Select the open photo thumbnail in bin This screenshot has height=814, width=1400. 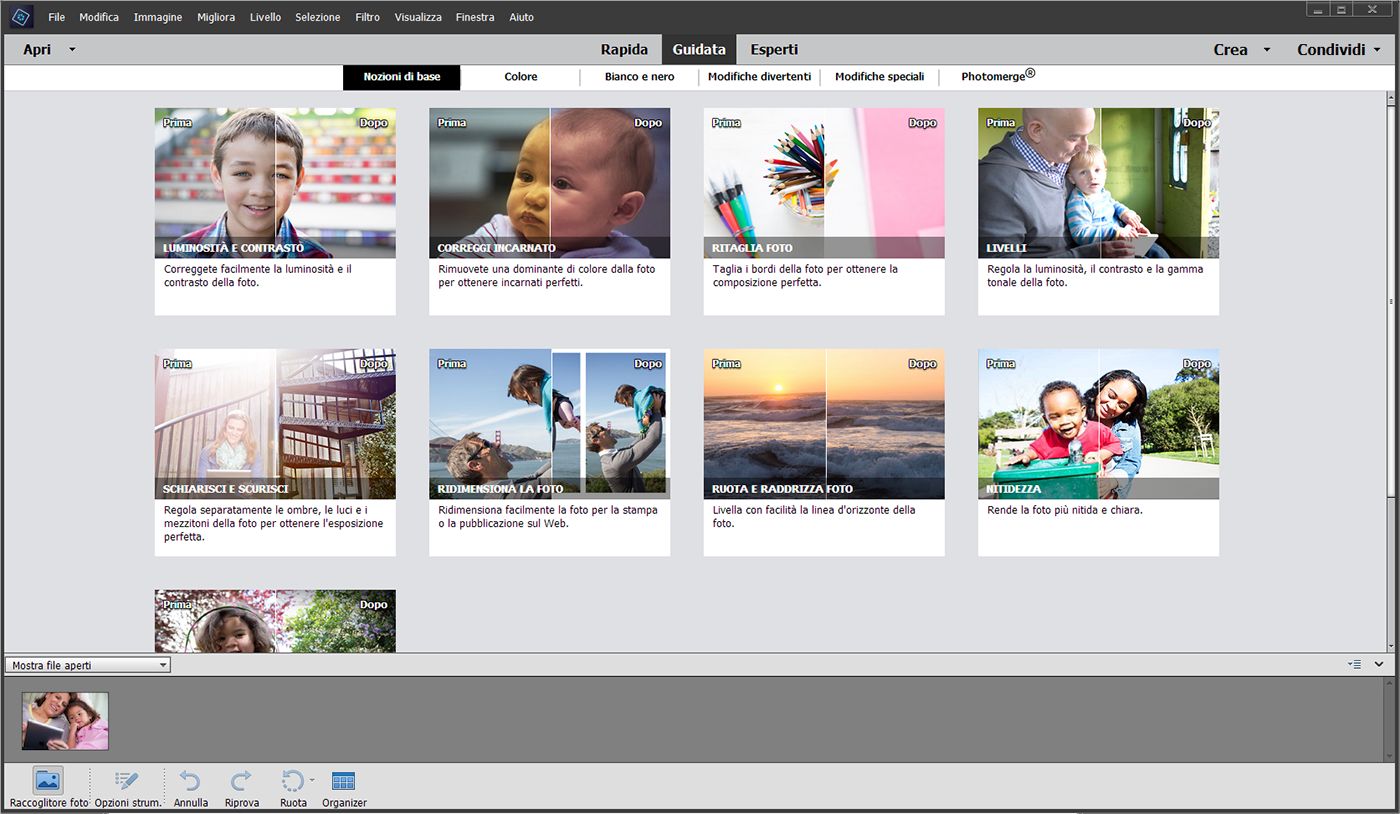(65, 721)
